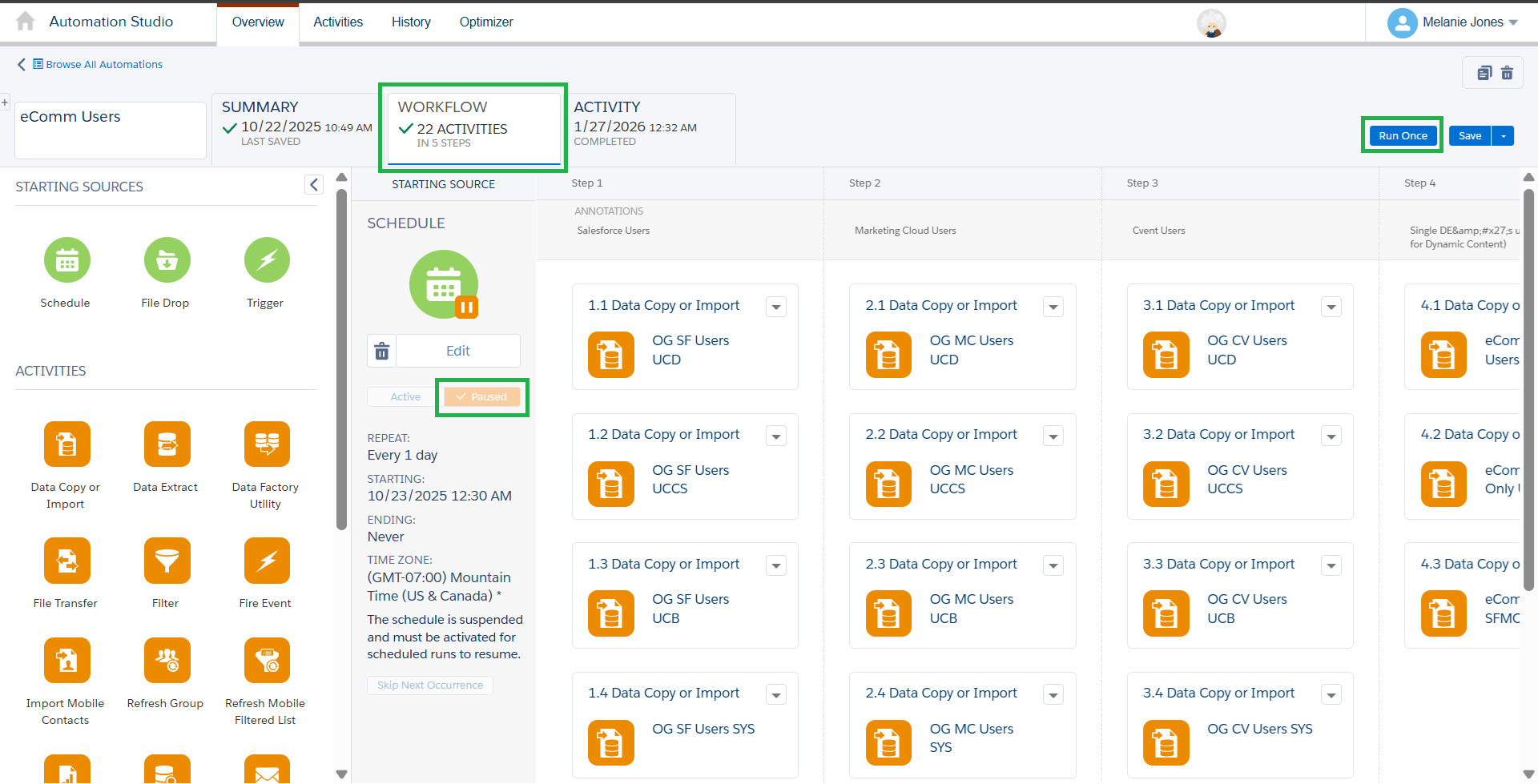The width and height of the screenshot is (1538, 784).
Task: Open the dropdown for activity 1.1
Action: pos(775,308)
